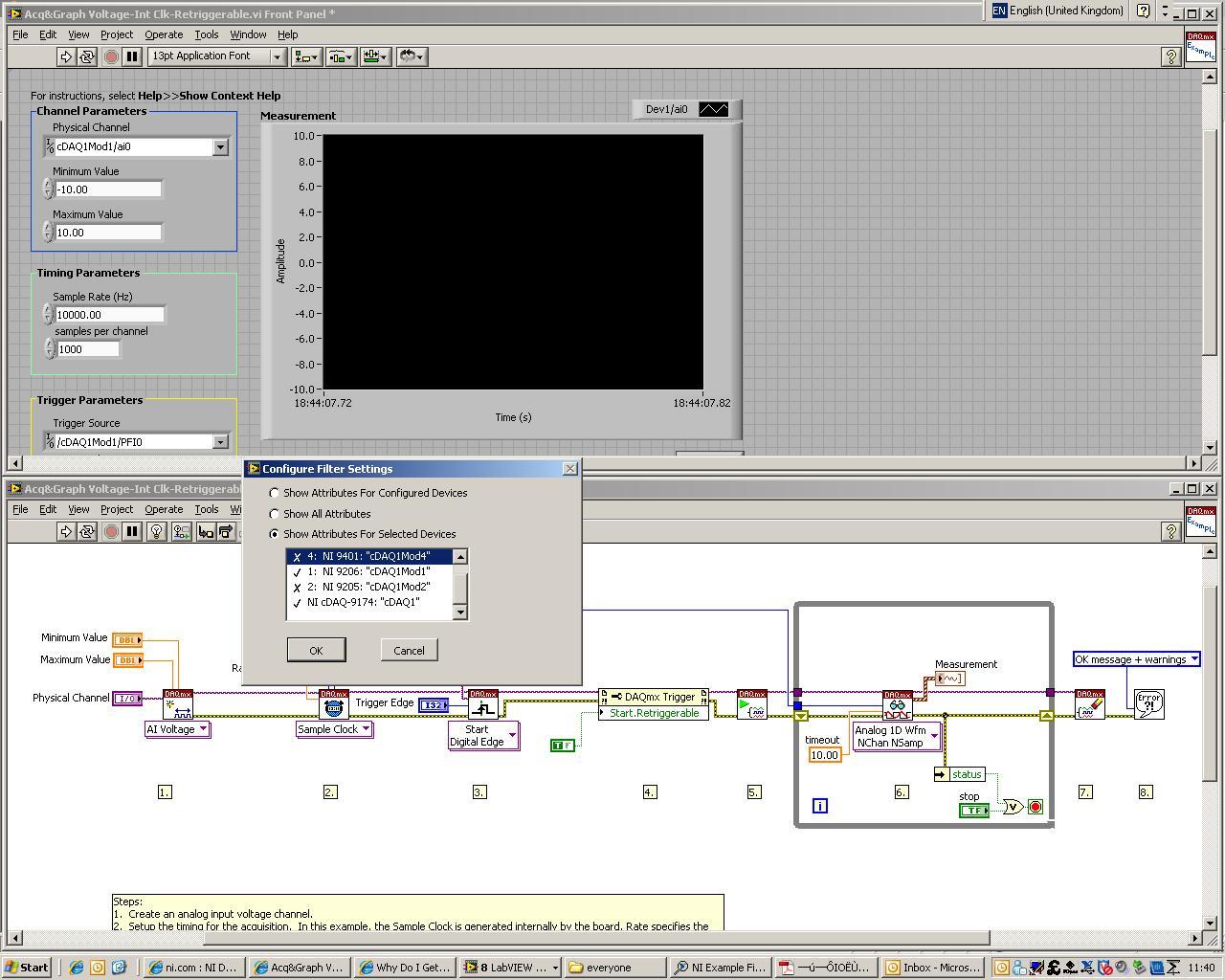The width and height of the screenshot is (1225, 980).
Task: Click stop boolean terminal in loop
Action: pos(973,811)
